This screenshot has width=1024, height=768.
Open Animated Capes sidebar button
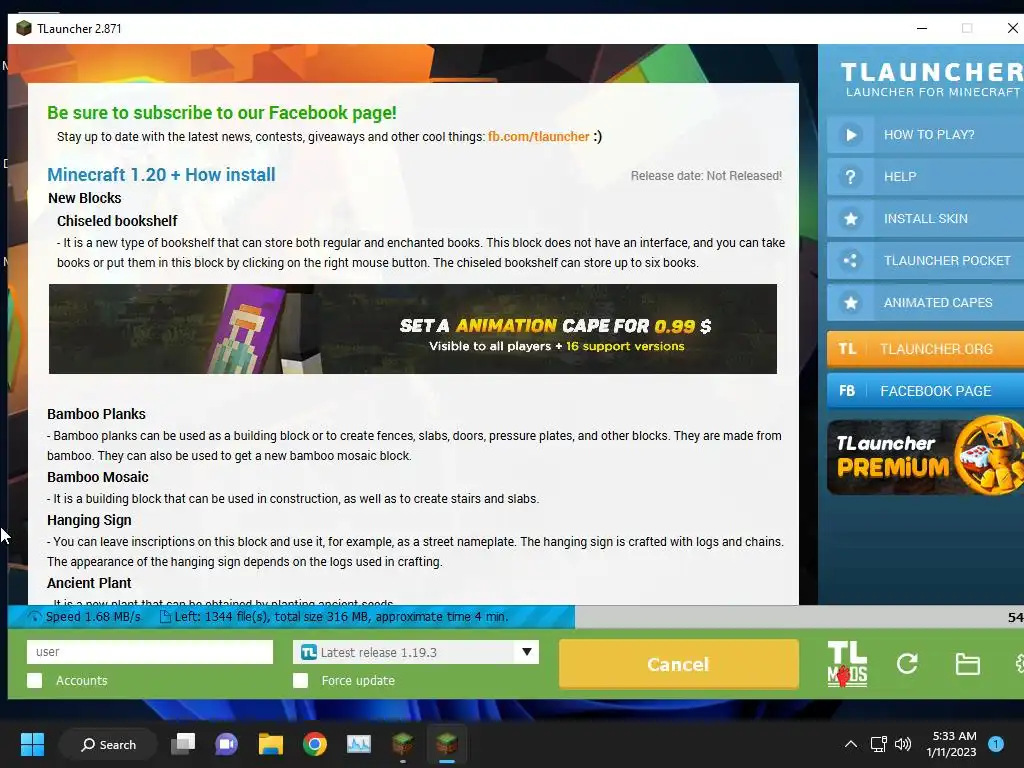click(925, 302)
